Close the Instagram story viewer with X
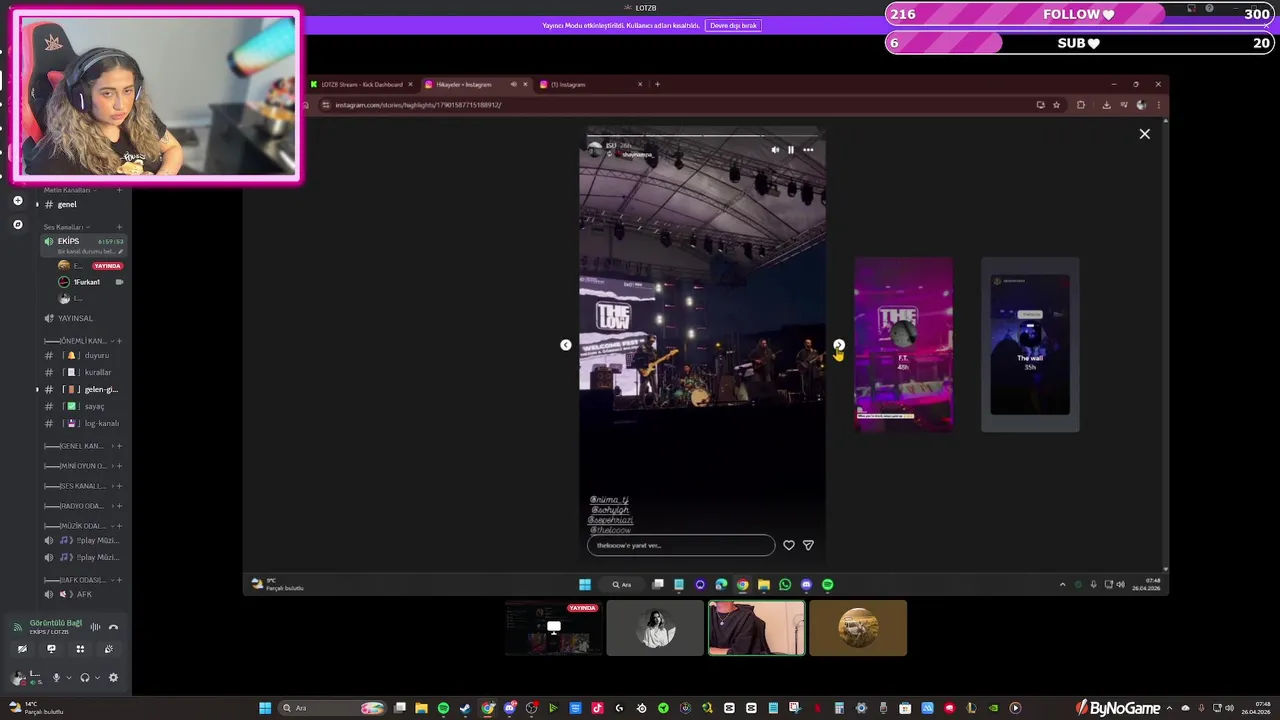Viewport: 1280px width, 720px height. (1145, 134)
